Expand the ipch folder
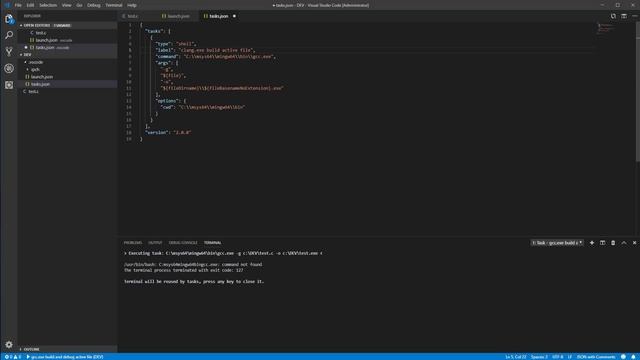640x360 pixels. (x=67, y=69)
